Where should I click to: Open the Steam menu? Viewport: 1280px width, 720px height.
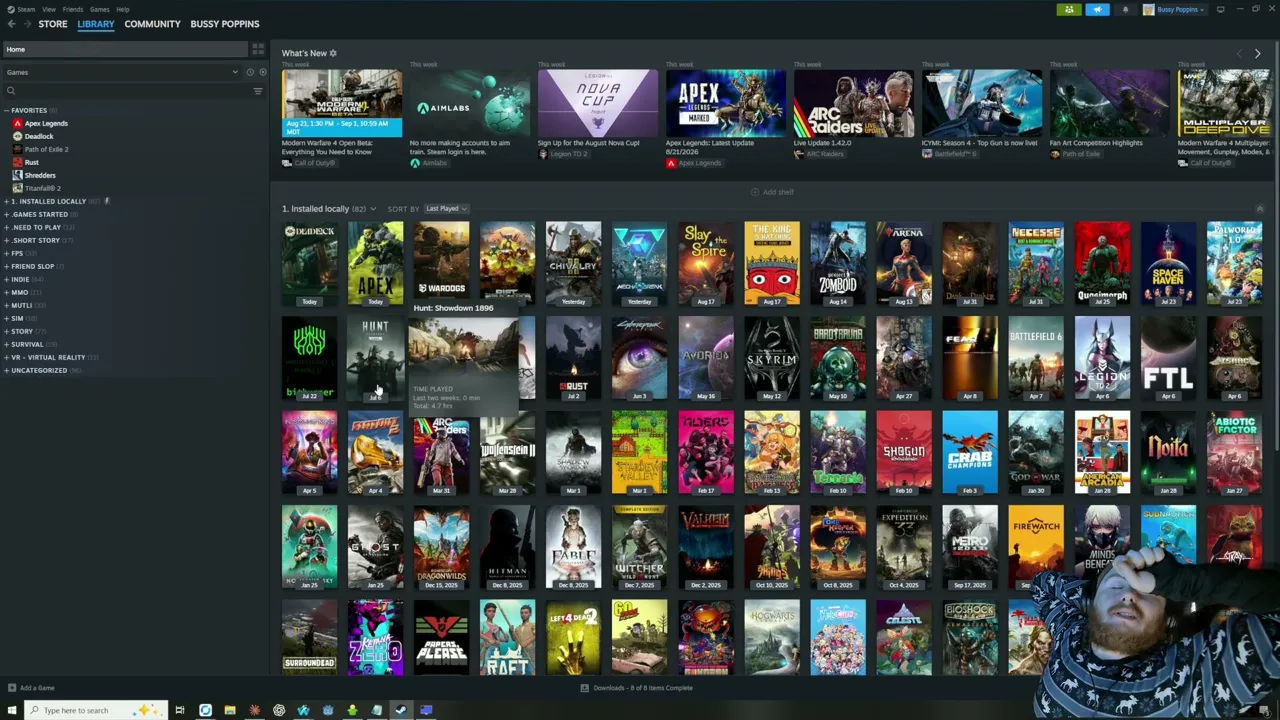[26, 9]
